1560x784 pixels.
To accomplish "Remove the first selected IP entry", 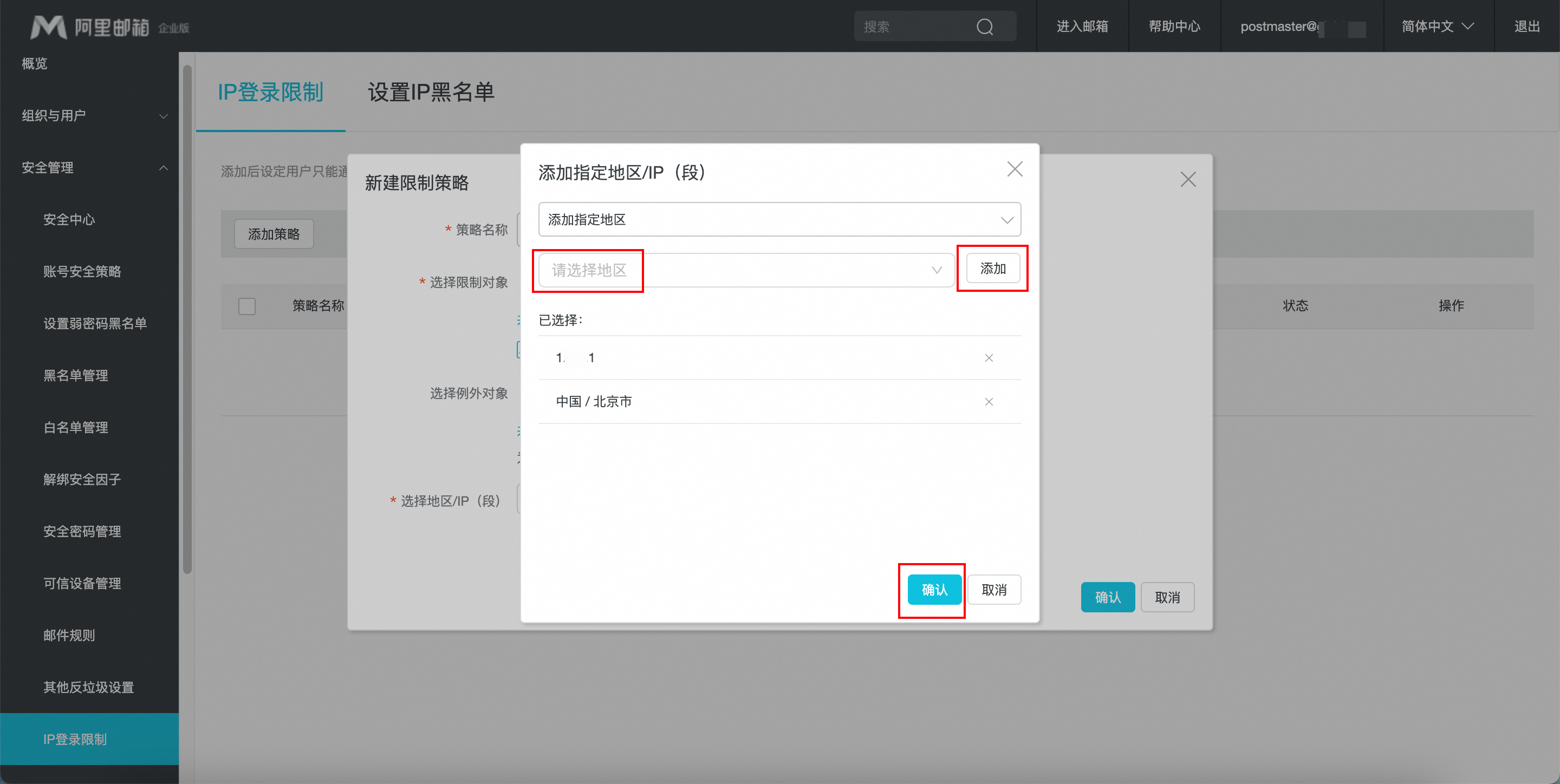I will click(989, 358).
